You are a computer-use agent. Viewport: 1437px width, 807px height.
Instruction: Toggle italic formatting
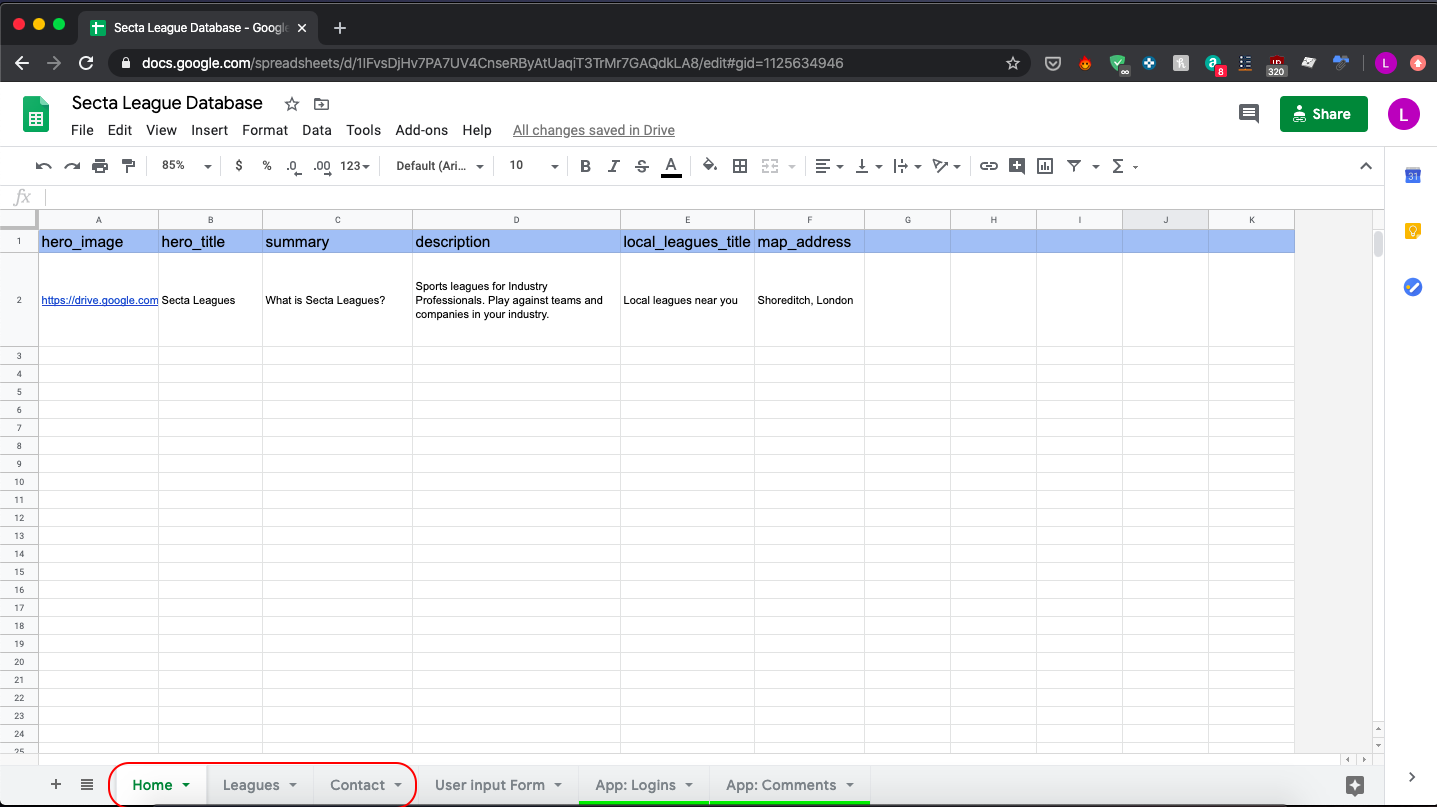pyautogui.click(x=614, y=166)
